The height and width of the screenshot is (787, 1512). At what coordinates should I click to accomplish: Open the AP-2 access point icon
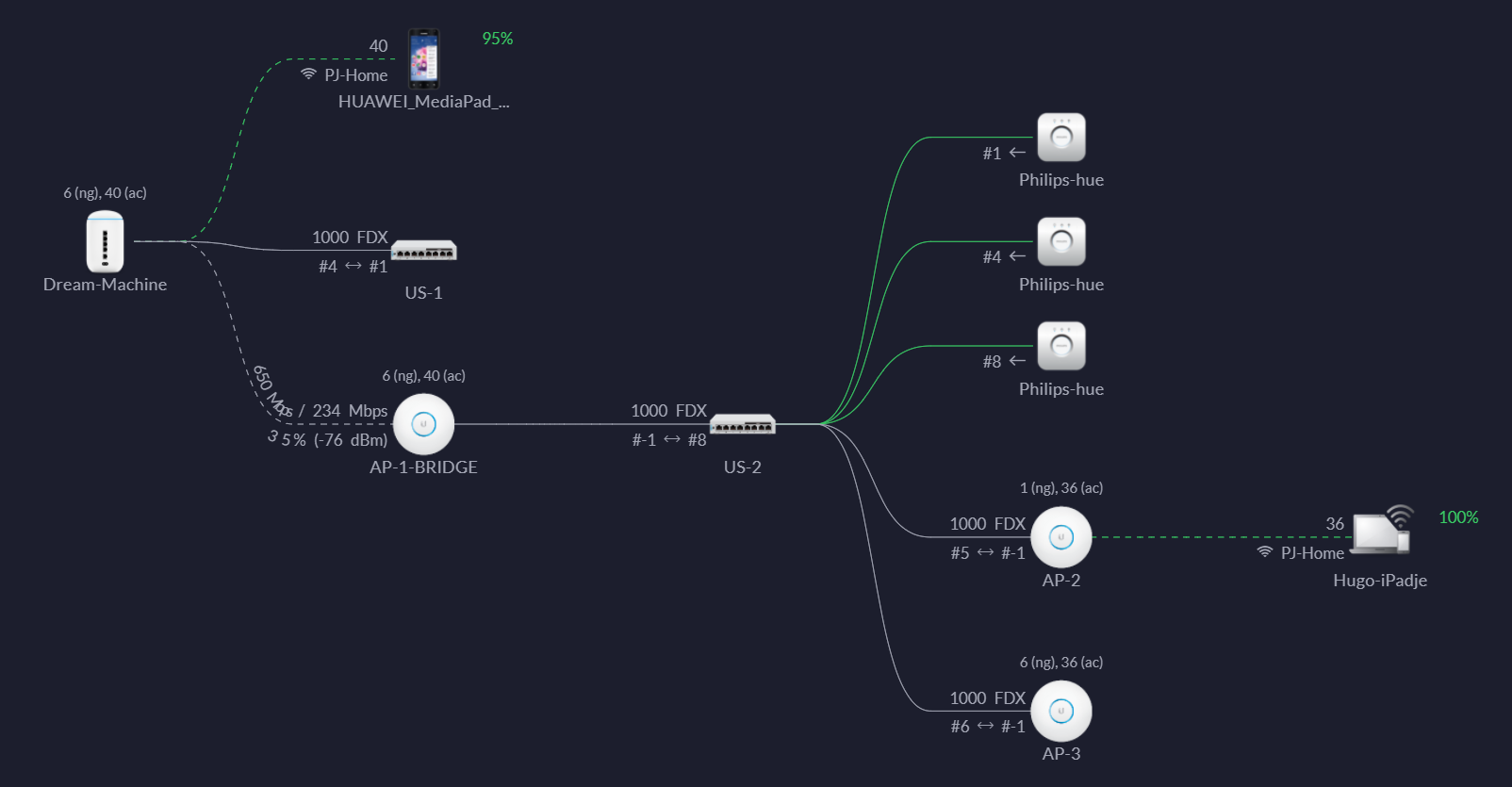[1061, 537]
